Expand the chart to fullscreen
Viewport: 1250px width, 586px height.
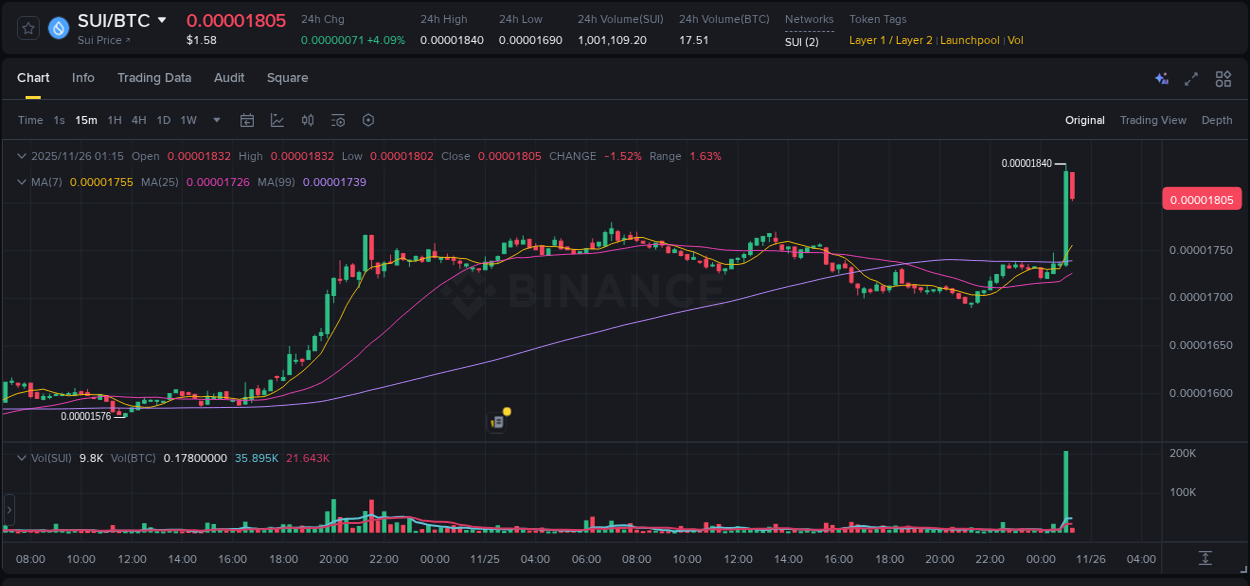1191,78
